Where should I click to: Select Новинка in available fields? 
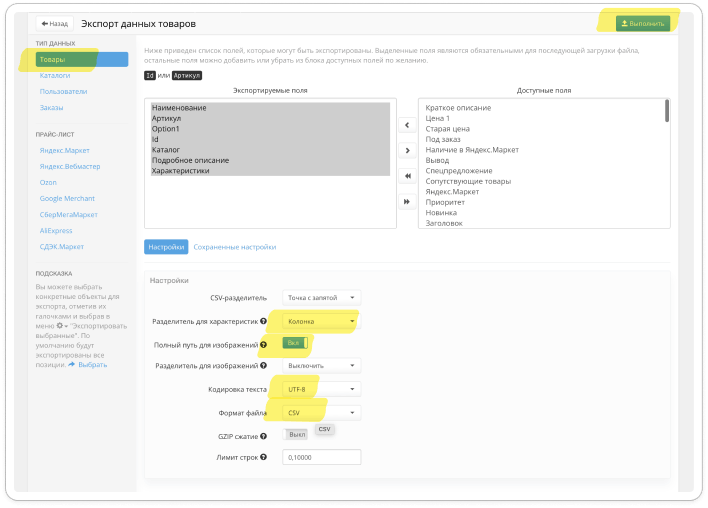coord(441,213)
